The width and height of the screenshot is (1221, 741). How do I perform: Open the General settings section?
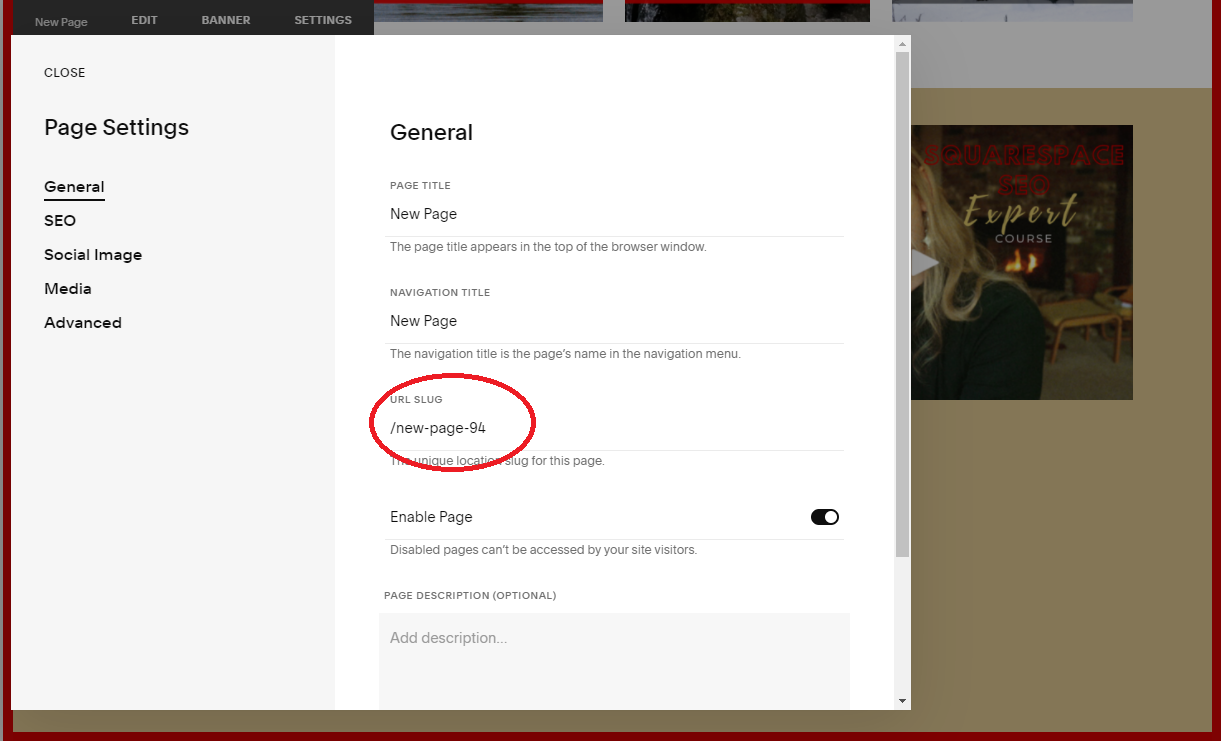click(x=74, y=187)
